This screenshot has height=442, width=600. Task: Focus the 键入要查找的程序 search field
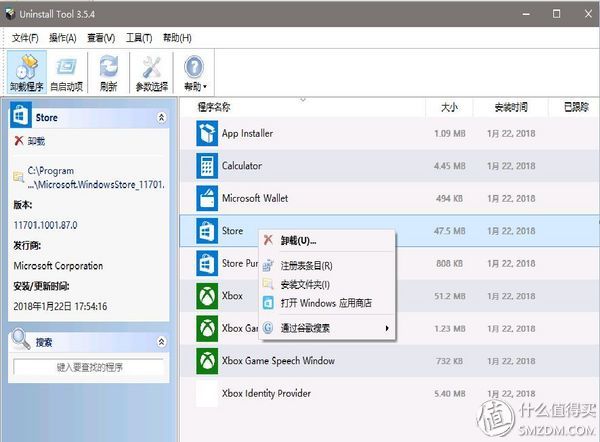point(89,367)
